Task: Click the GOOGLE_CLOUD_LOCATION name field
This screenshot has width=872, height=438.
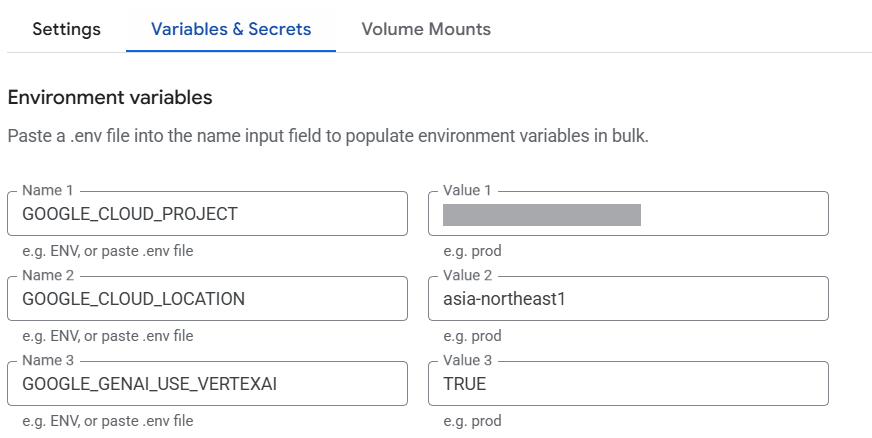Action: tap(207, 299)
